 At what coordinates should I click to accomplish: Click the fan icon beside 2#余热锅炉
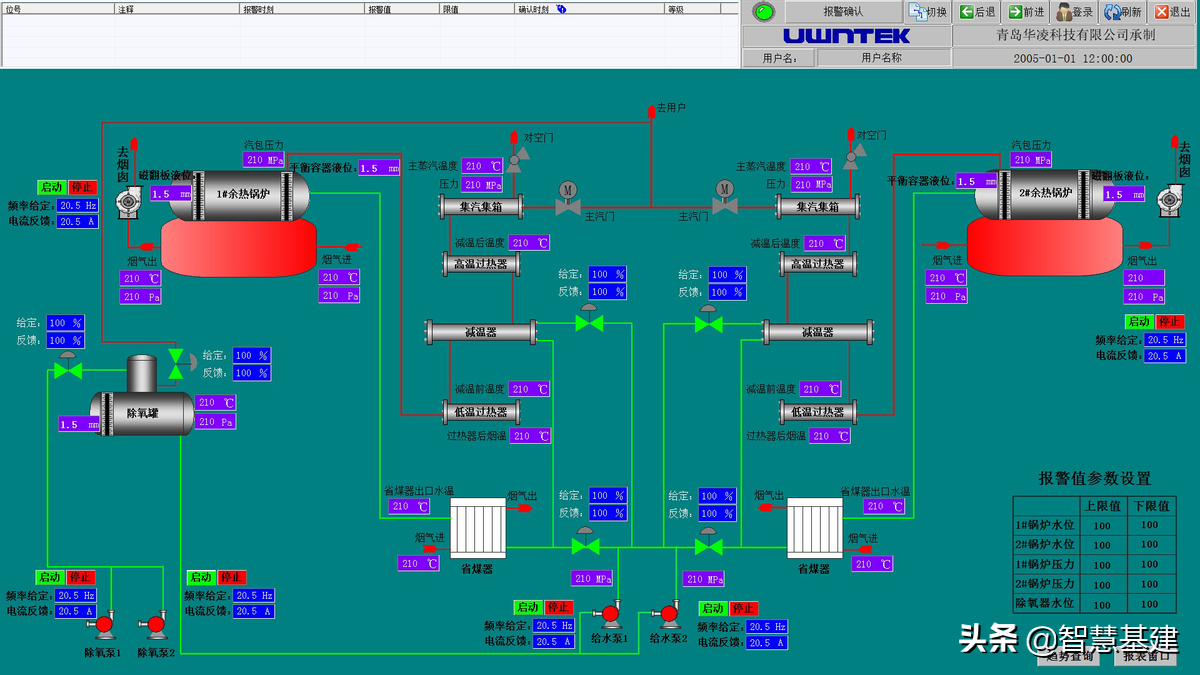(1173, 201)
